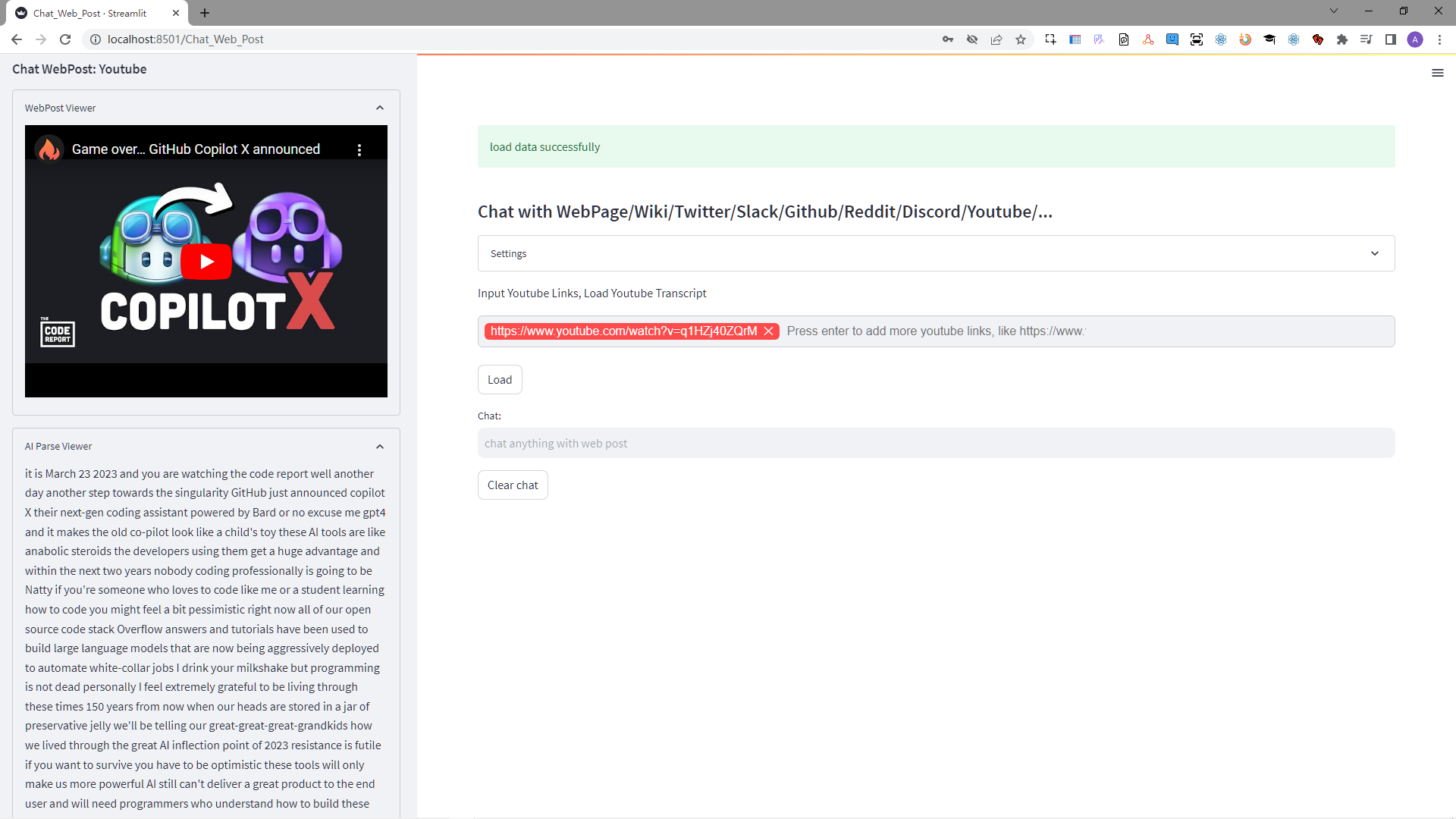The image size is (1456, 819).
Task: Collapse the WebPost Viewer panel
Action: 380,108
